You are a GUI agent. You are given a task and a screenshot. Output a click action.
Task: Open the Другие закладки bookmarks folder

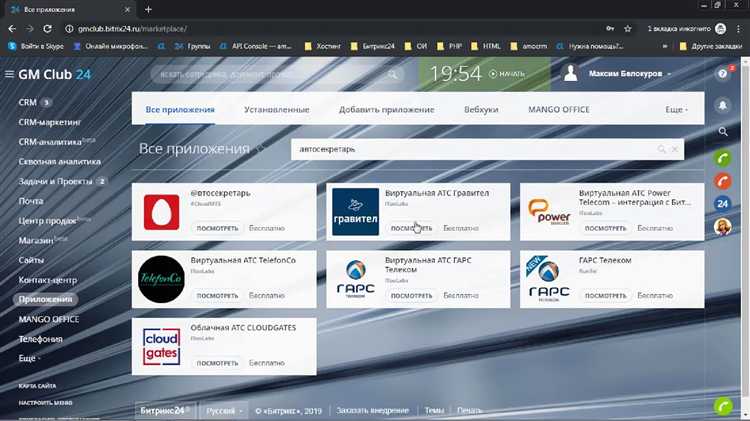[x=711, y=46]
